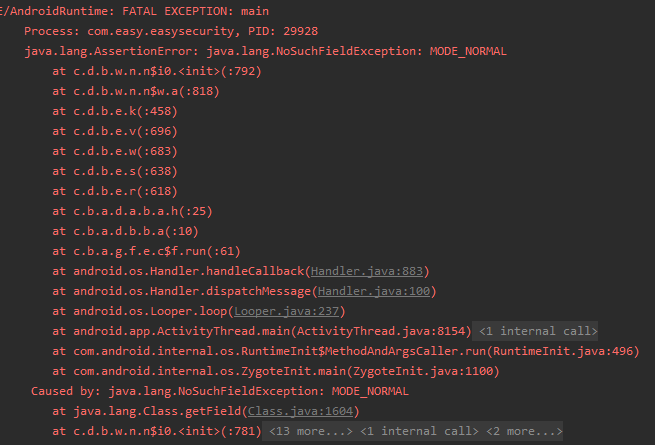Click the 'java.lang.AssertionError' line
This screenshot has width=655, height=445.
coord(265,51)
